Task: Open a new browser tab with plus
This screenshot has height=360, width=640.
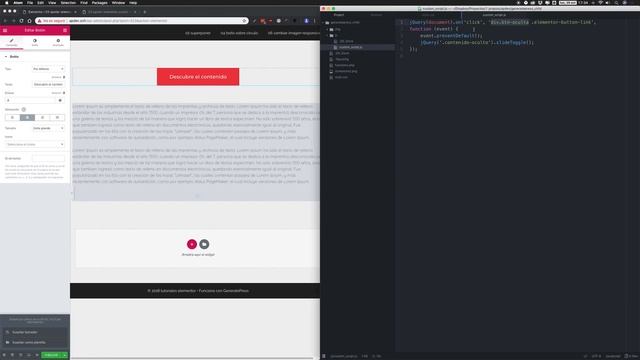Action: [144, 12]
